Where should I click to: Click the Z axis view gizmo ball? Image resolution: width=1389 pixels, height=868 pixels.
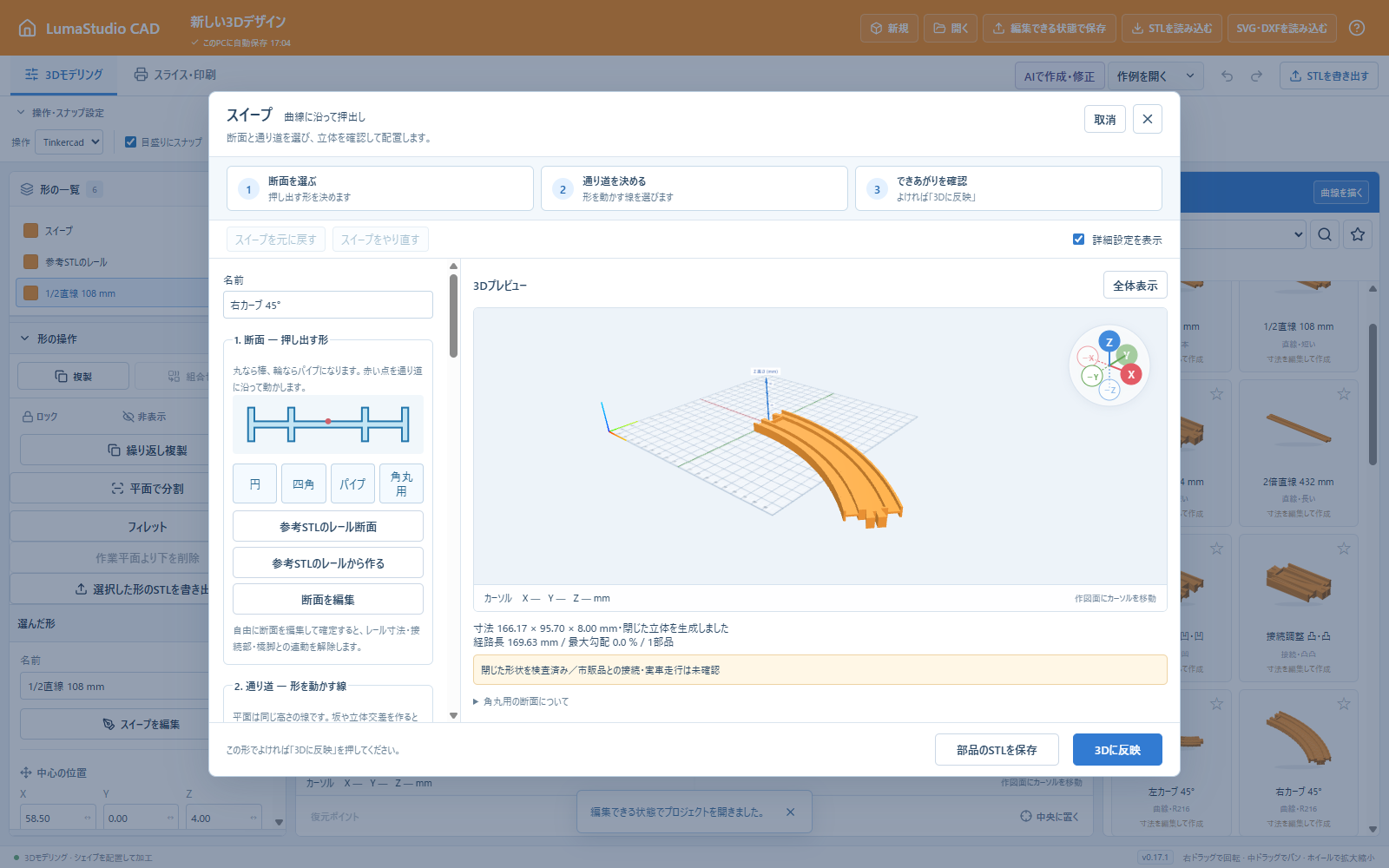[x=1109, y=342]
